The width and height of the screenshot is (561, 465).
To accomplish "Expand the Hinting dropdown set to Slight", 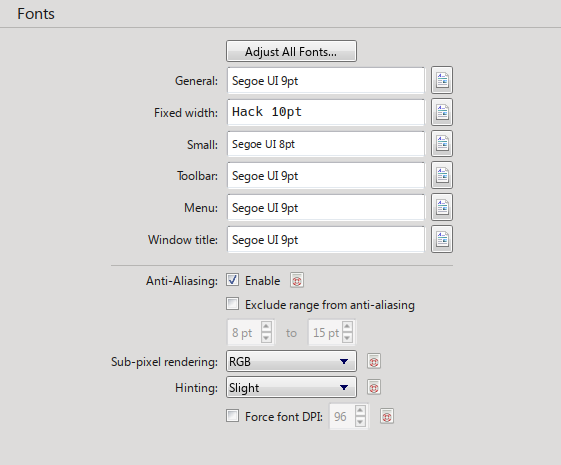I will click(291, 387).
